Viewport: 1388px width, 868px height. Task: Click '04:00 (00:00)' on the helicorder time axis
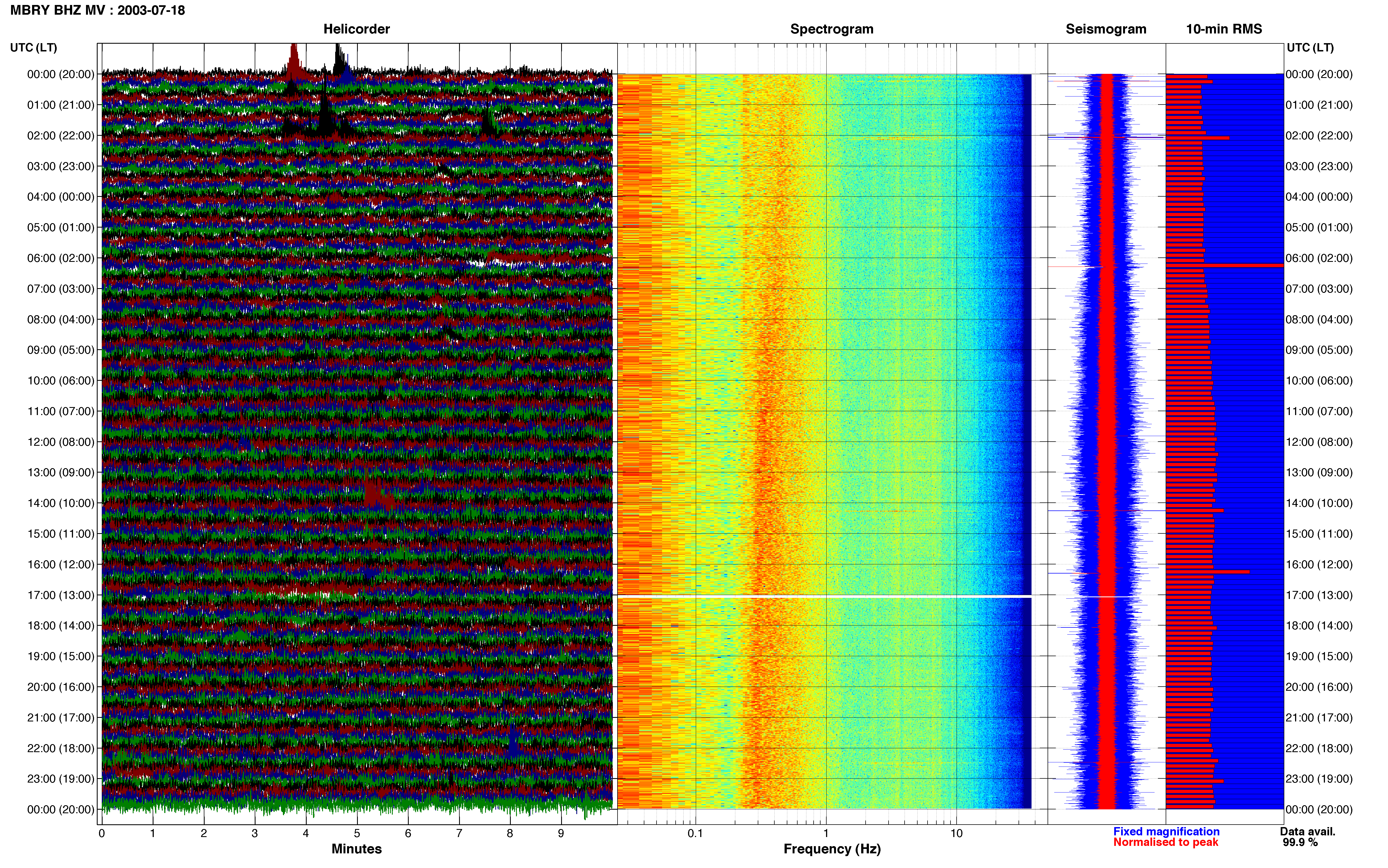(61, 197)
